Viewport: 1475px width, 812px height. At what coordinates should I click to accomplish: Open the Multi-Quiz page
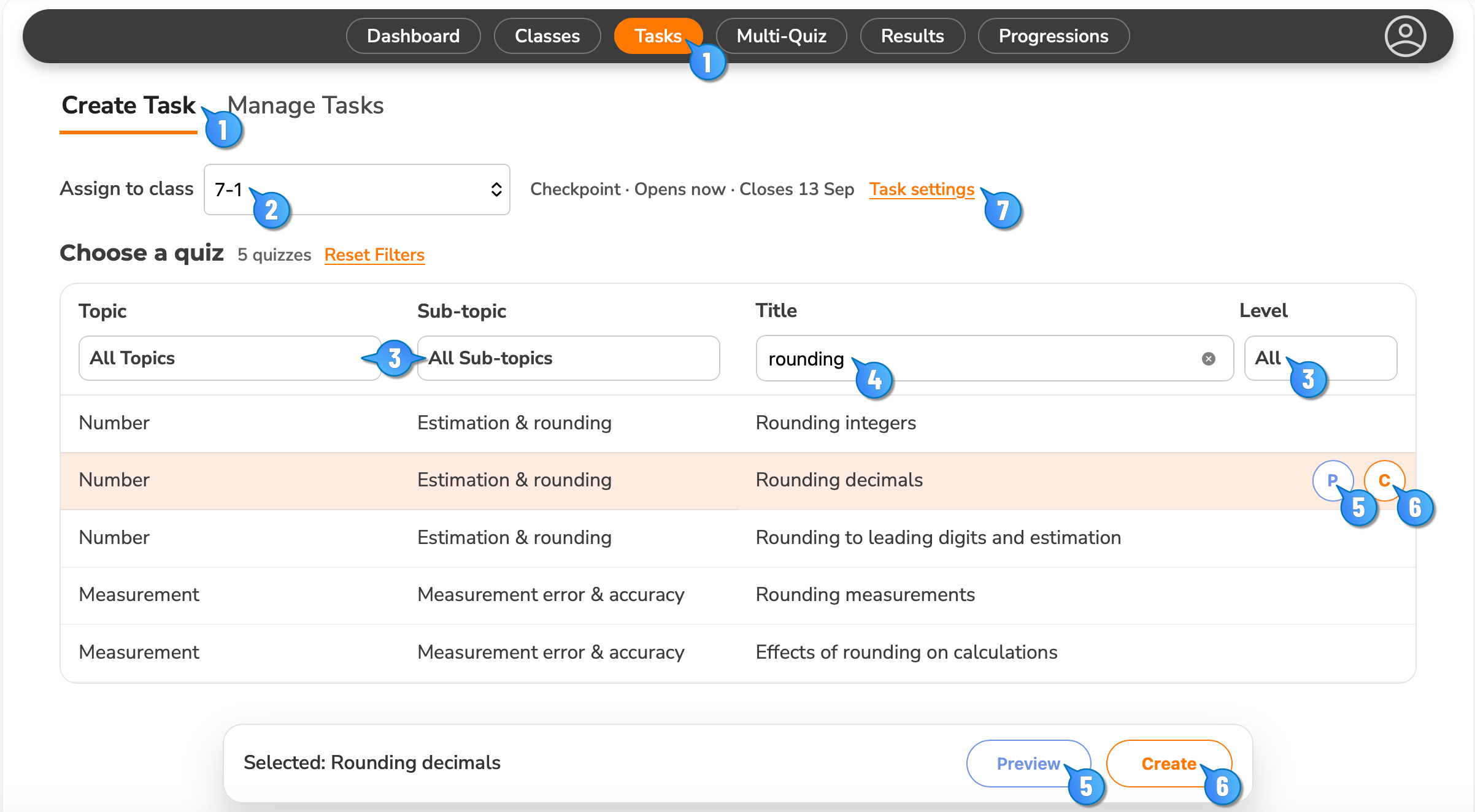click(x=781, y=36)
